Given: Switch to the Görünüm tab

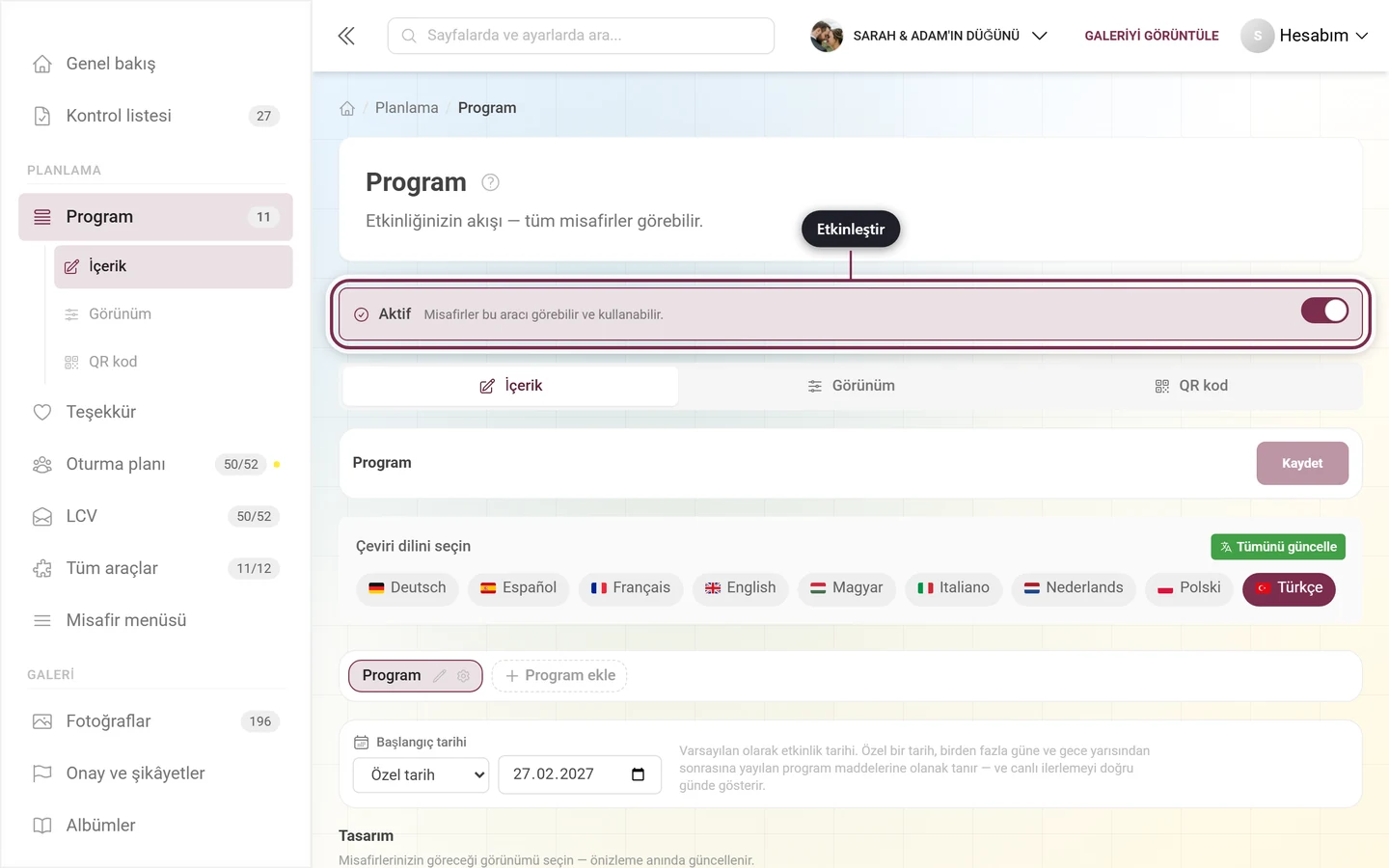Looking at the screenshot, I should (x=851, y=386).
